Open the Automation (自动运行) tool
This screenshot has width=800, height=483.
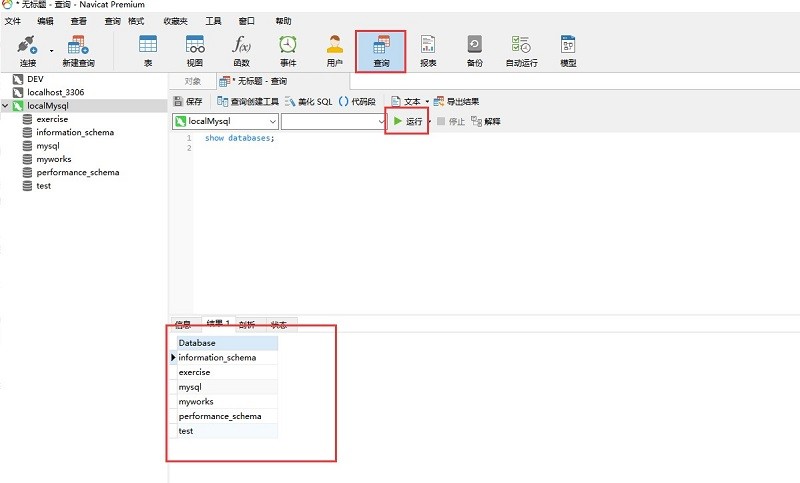click(521, 51)
